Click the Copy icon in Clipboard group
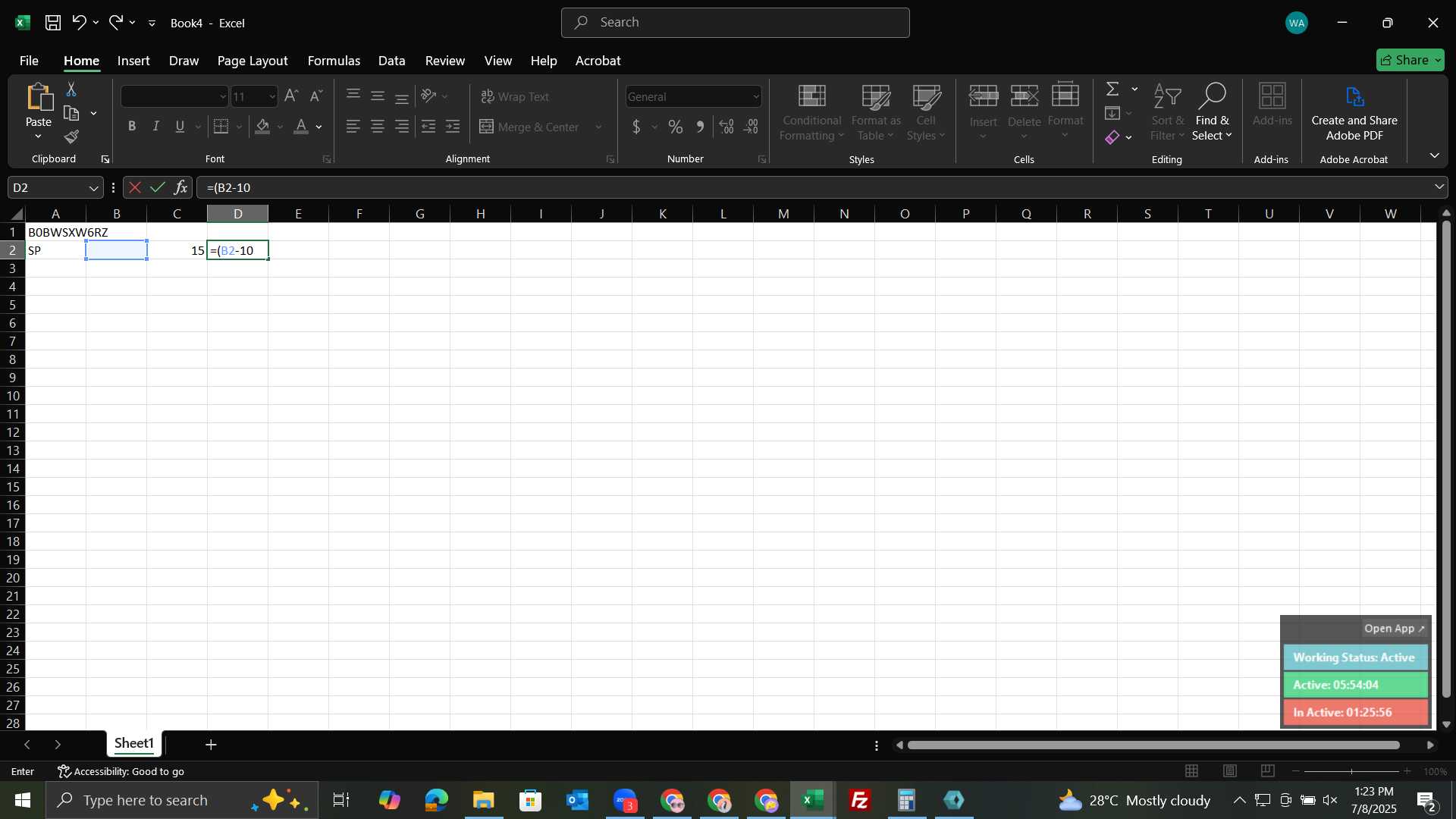1456x819 pixels. pos(71,114)
